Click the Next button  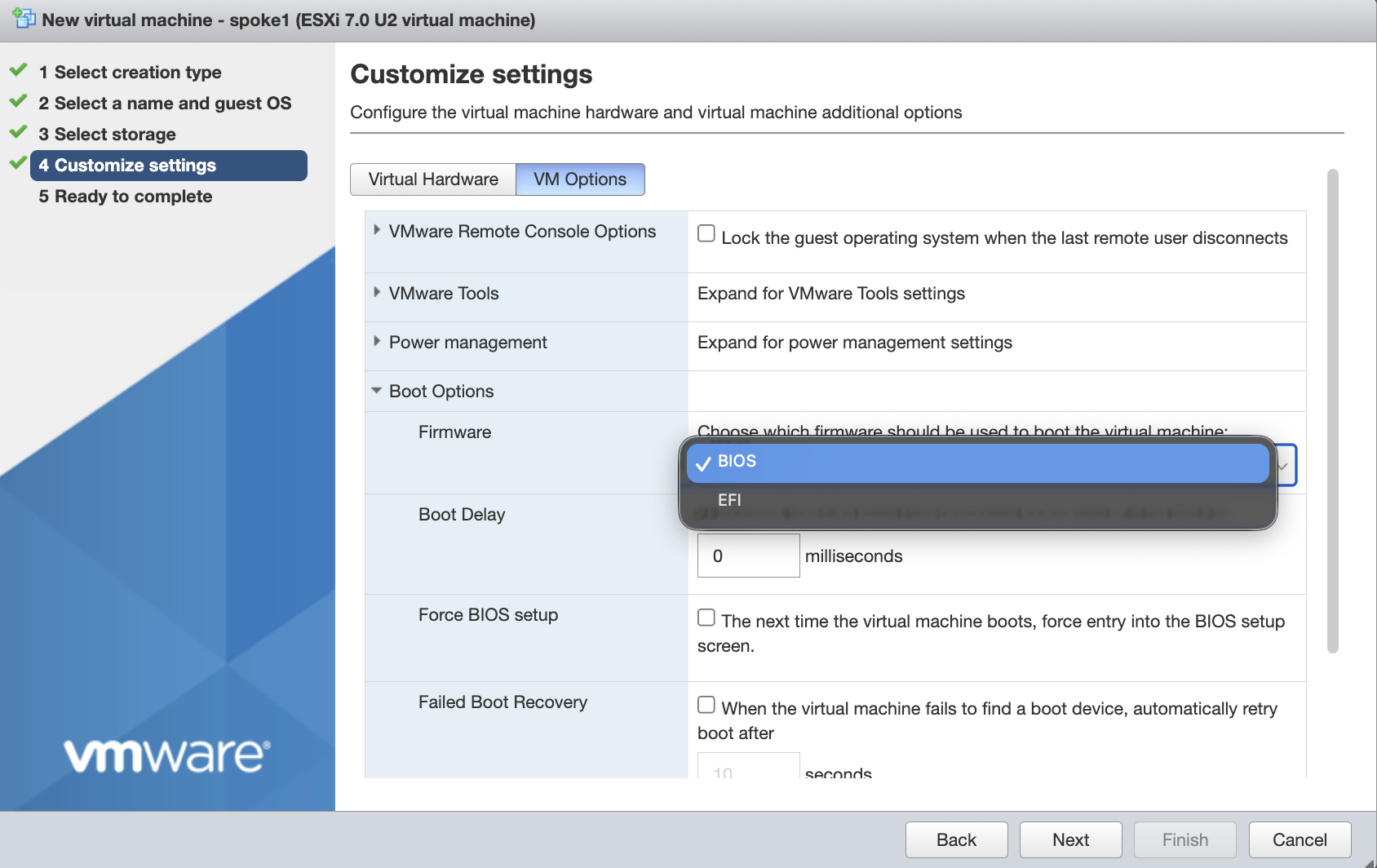[x=1070, y=839]
